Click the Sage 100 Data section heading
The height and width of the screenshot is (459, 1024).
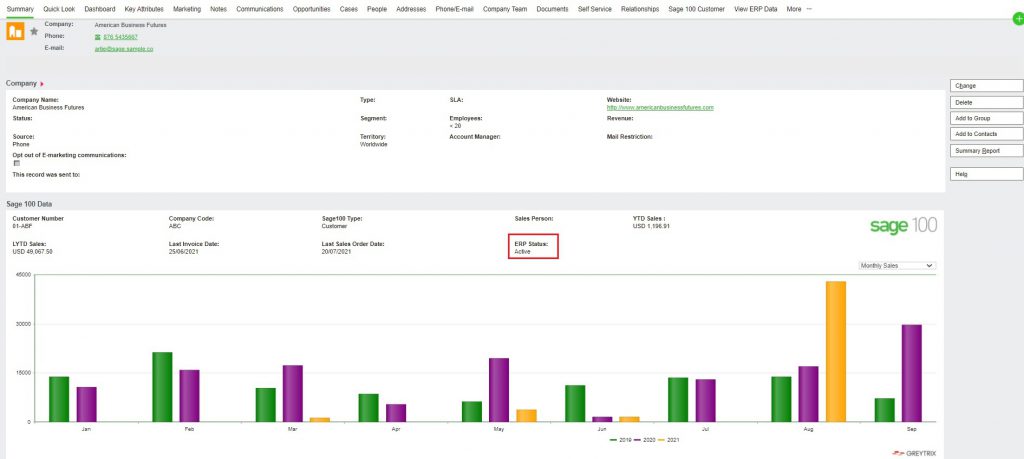click(x=29, y=204)
